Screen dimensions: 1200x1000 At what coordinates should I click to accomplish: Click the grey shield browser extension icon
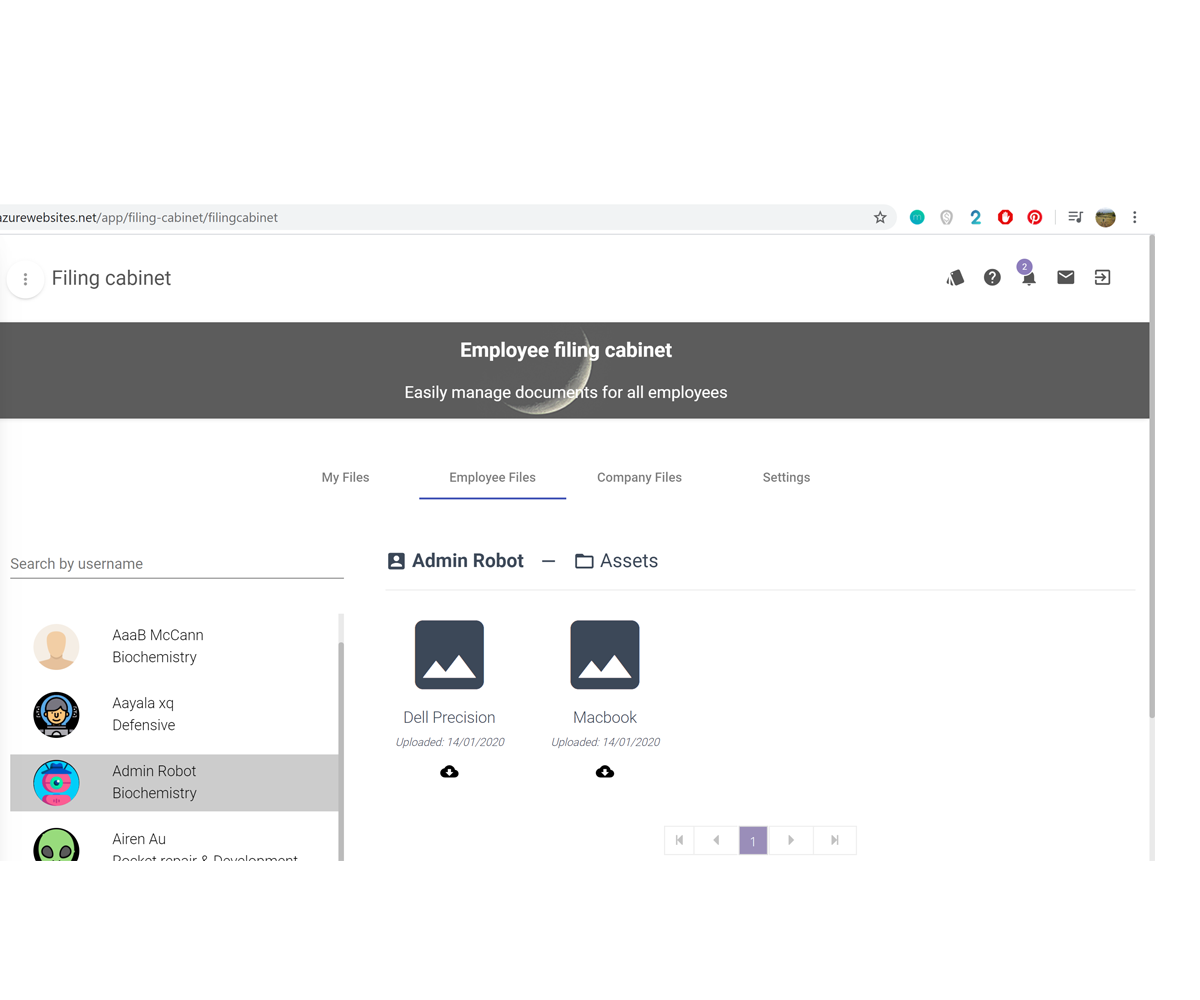947,217
